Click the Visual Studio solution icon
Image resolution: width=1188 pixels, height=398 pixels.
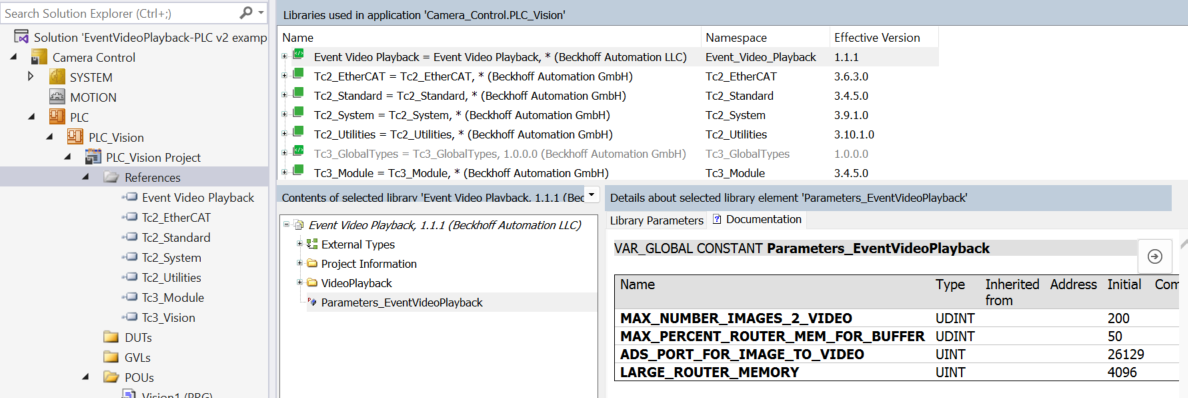[22, 37]
